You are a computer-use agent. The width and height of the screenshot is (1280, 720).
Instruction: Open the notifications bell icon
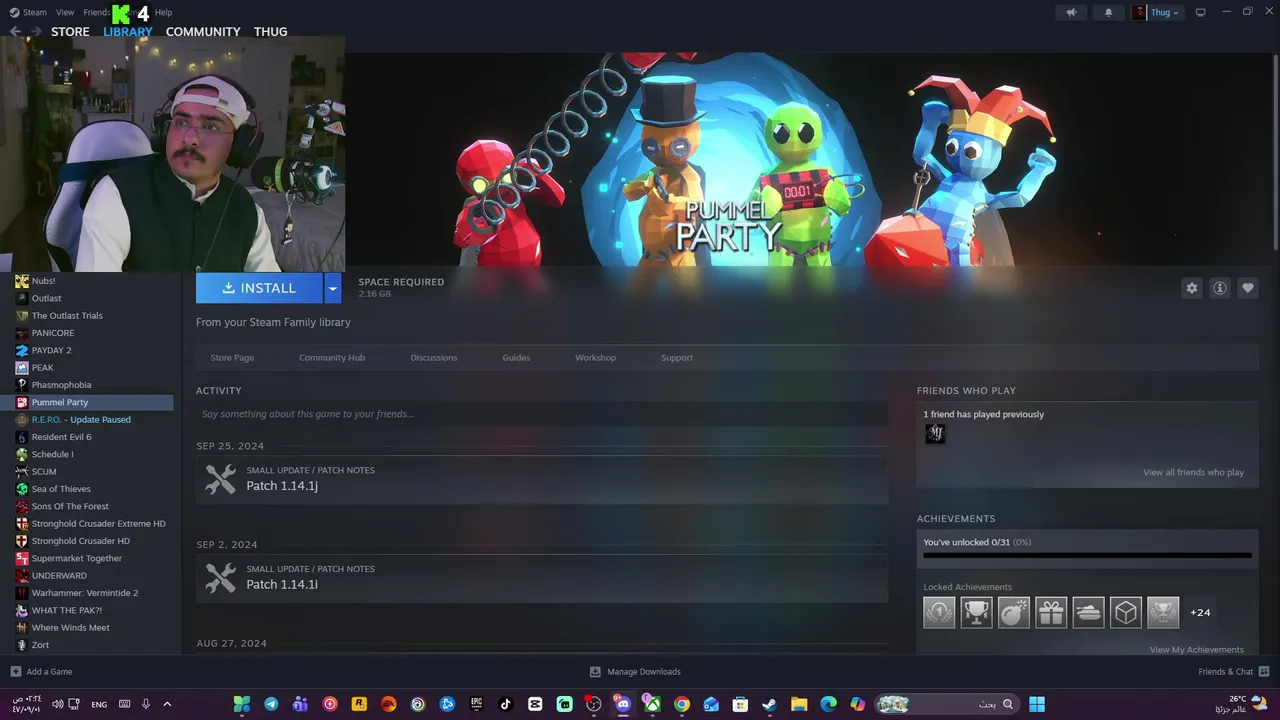(x=1108, y=12)
